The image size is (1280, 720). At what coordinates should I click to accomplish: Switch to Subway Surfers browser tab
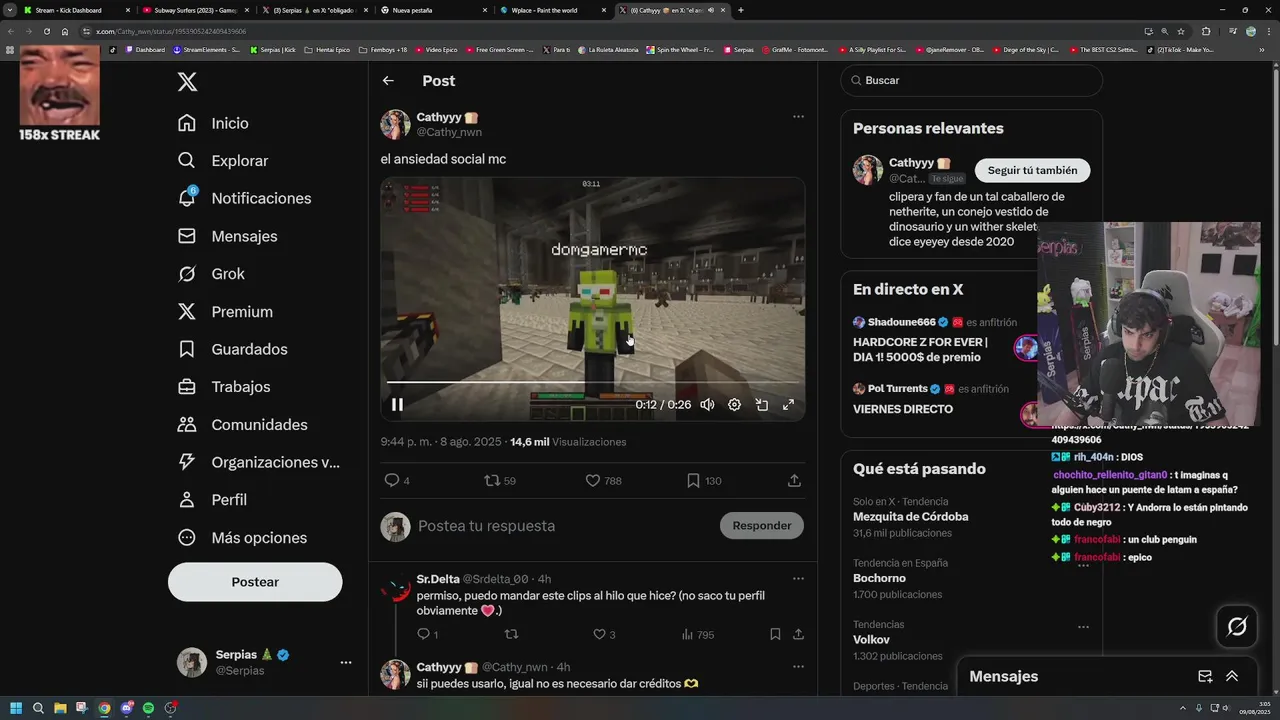click(194, 10)
